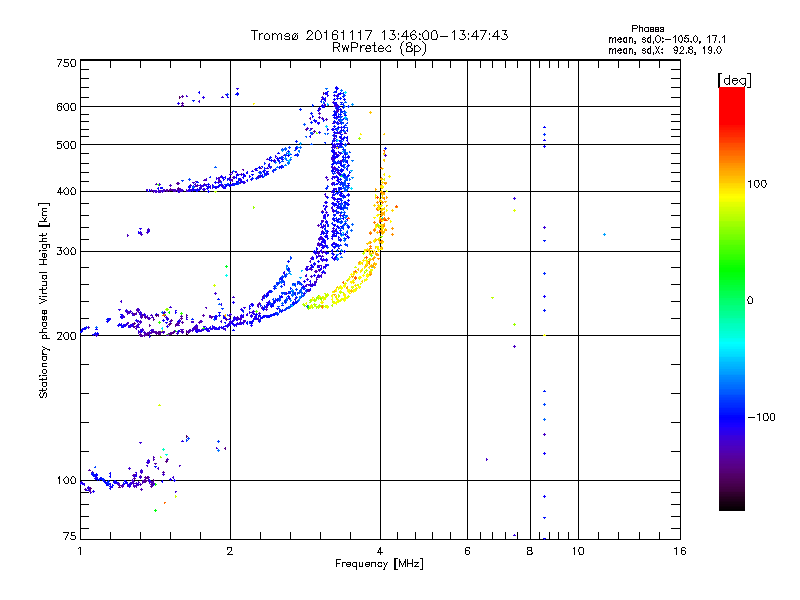Click the '0' colorbar tick label
The height and width of the screenshot is (600, 800).
coord(750,301)
